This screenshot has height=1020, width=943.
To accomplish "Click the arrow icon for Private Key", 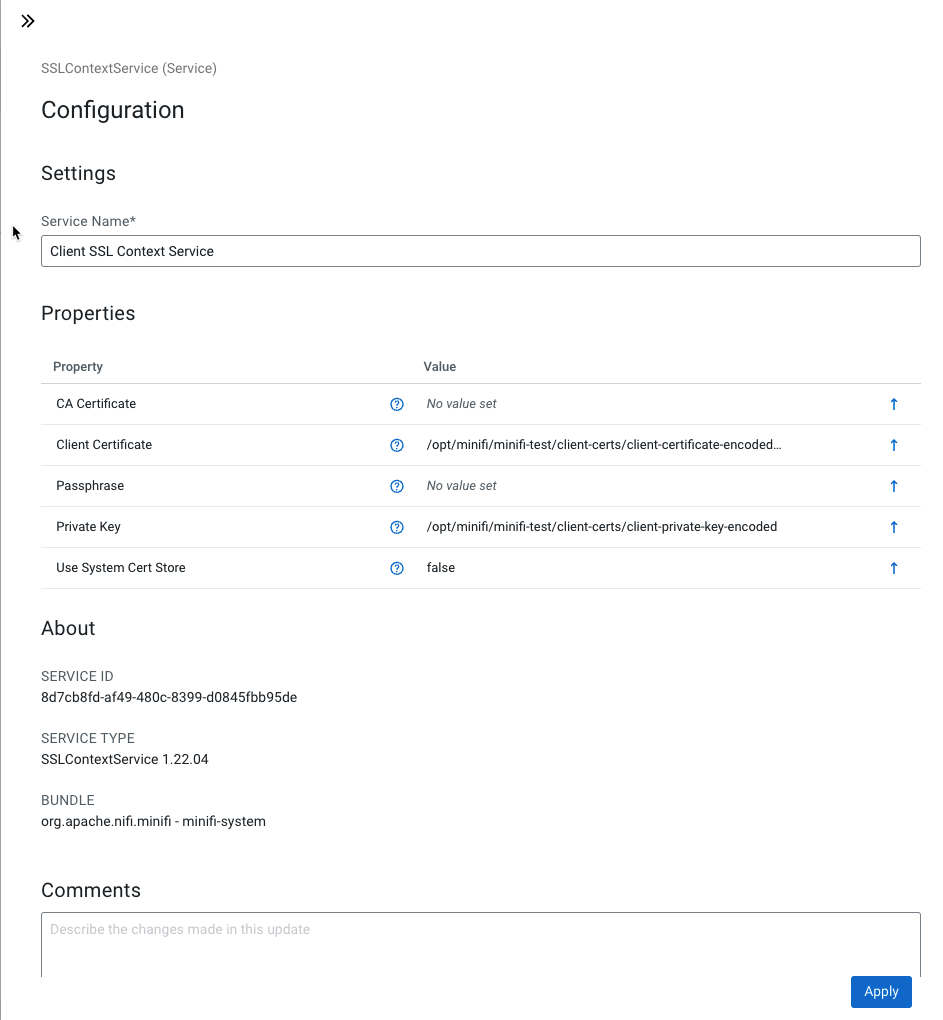I will pyautogui.click(x=894, y=527).
